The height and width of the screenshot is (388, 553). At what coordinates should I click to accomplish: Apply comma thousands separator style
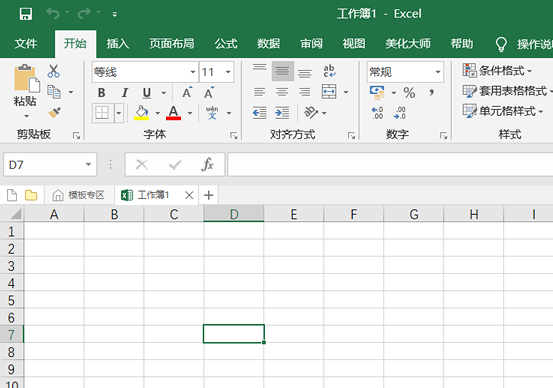431,92
